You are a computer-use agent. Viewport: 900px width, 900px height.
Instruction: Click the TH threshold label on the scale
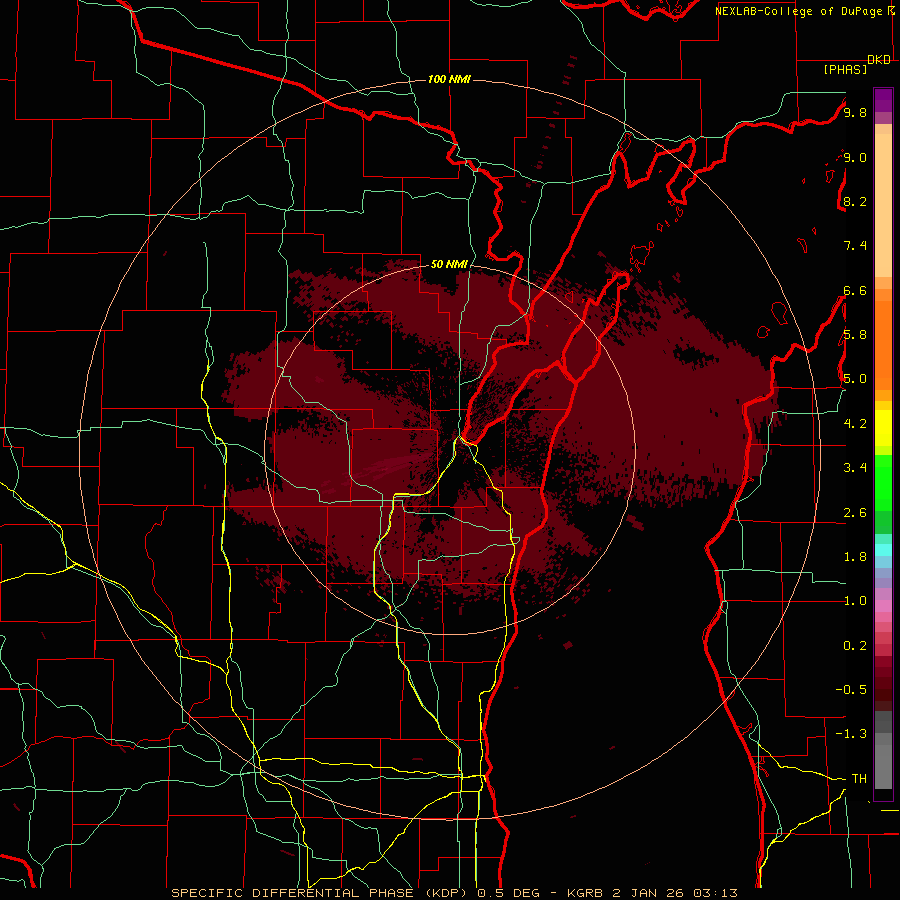pos(859,779)
